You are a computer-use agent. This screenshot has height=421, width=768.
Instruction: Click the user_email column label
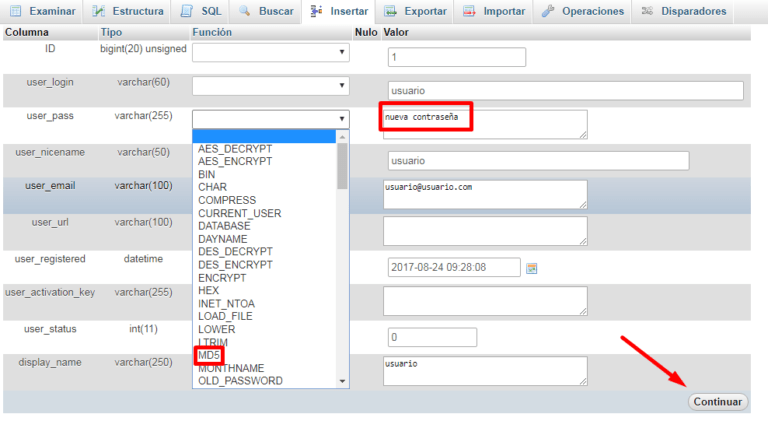(x=50, y=186)
